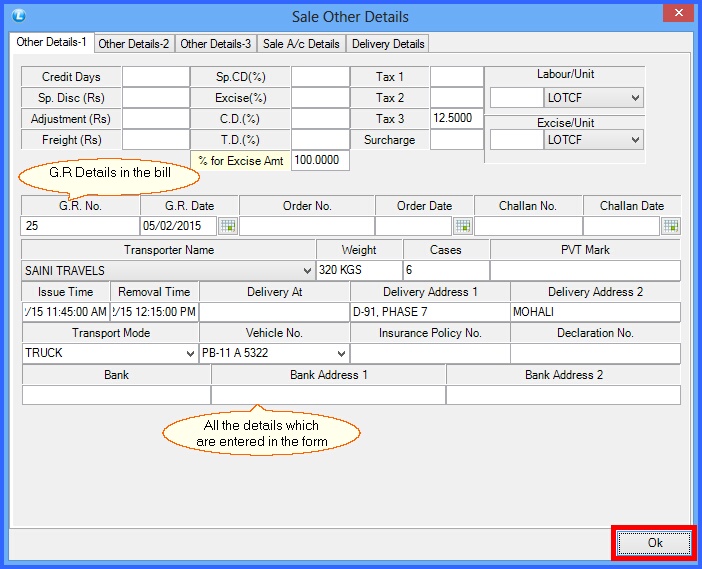Click the Tax 2 input field
This screenshot has width=702, height=569.
pyautogui.click(x=457, y=98)
